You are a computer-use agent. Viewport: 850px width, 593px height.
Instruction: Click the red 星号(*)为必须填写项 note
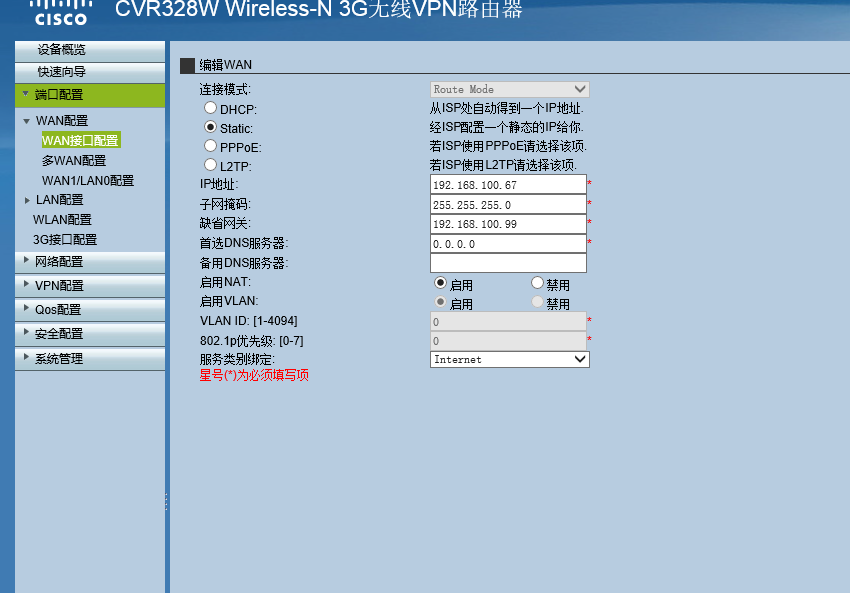(x=254, y=375)
